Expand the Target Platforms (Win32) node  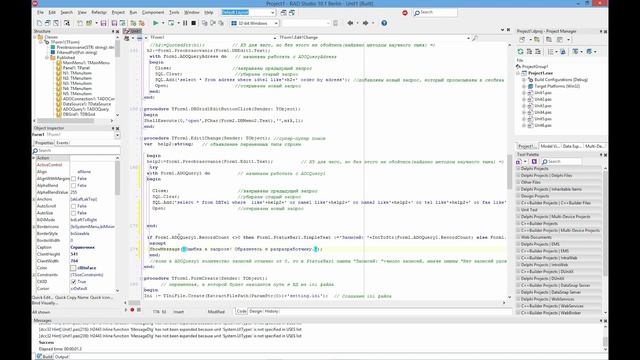(524, 86)
